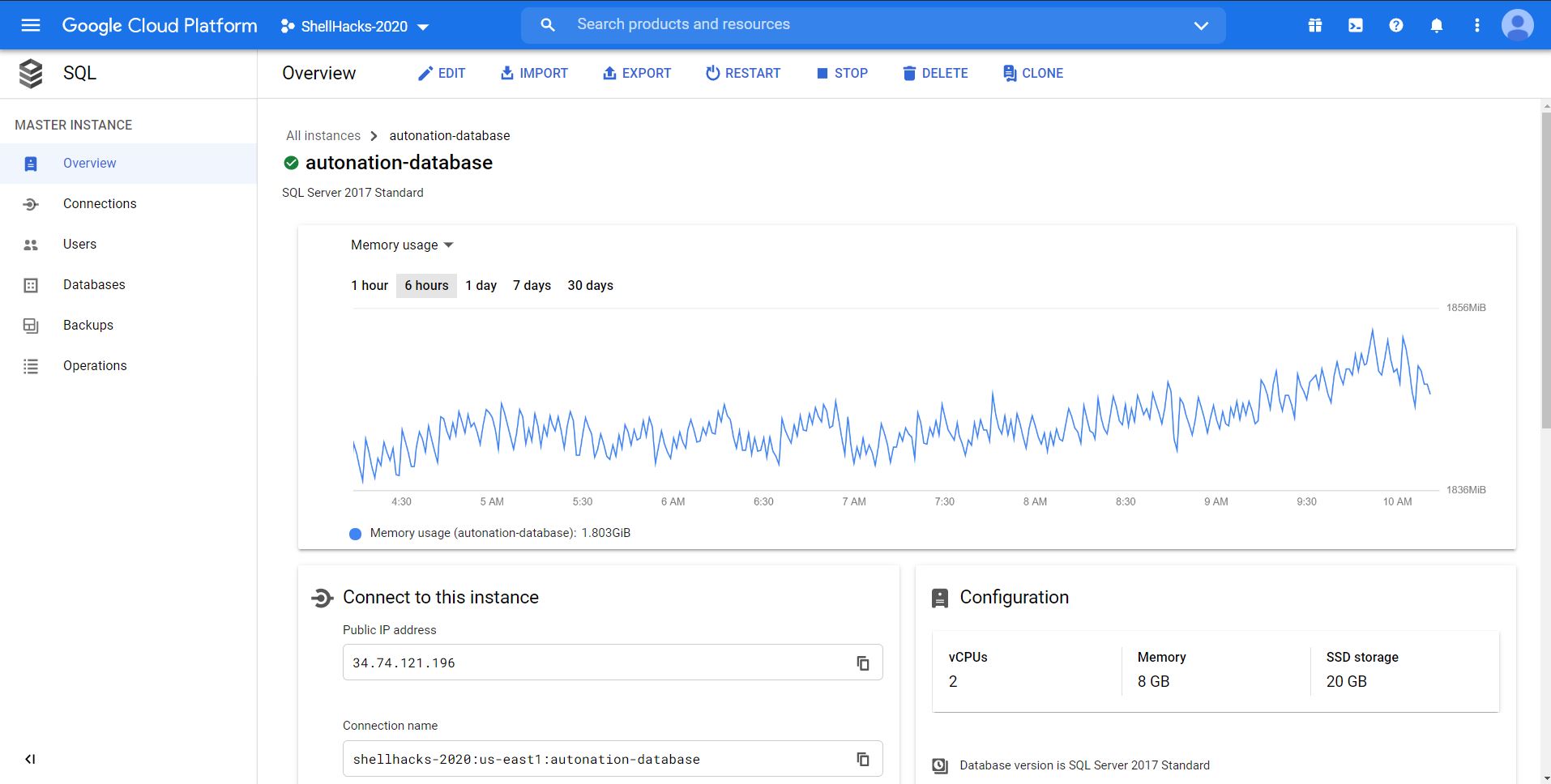Viewport: 1551px width, 784px height.
Task: Click the gift free trial icon
Action: point(1315,25)
